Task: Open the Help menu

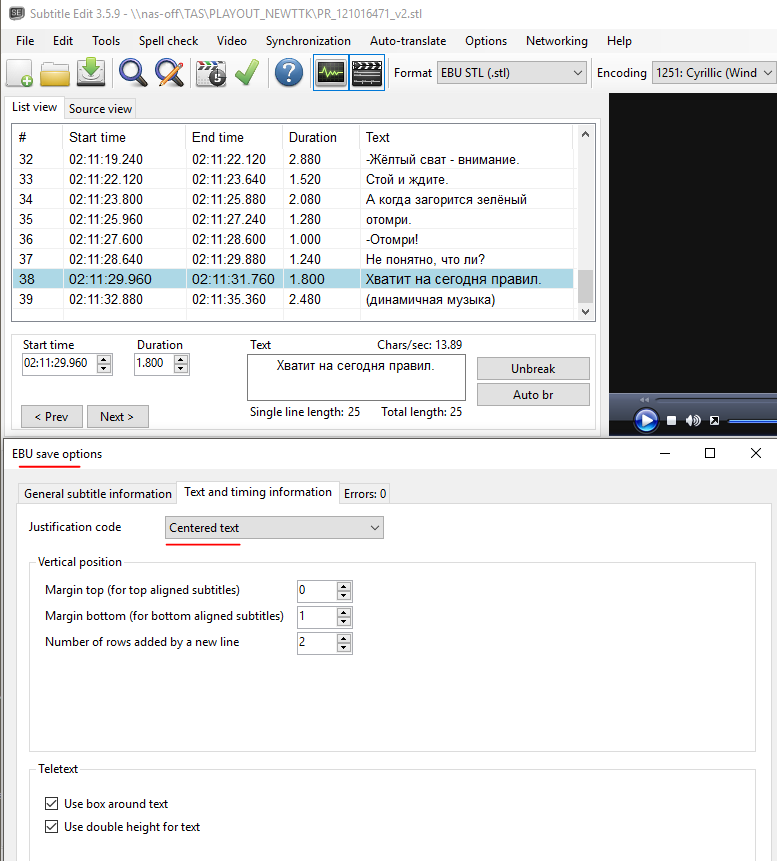Action: pos(619,41)
